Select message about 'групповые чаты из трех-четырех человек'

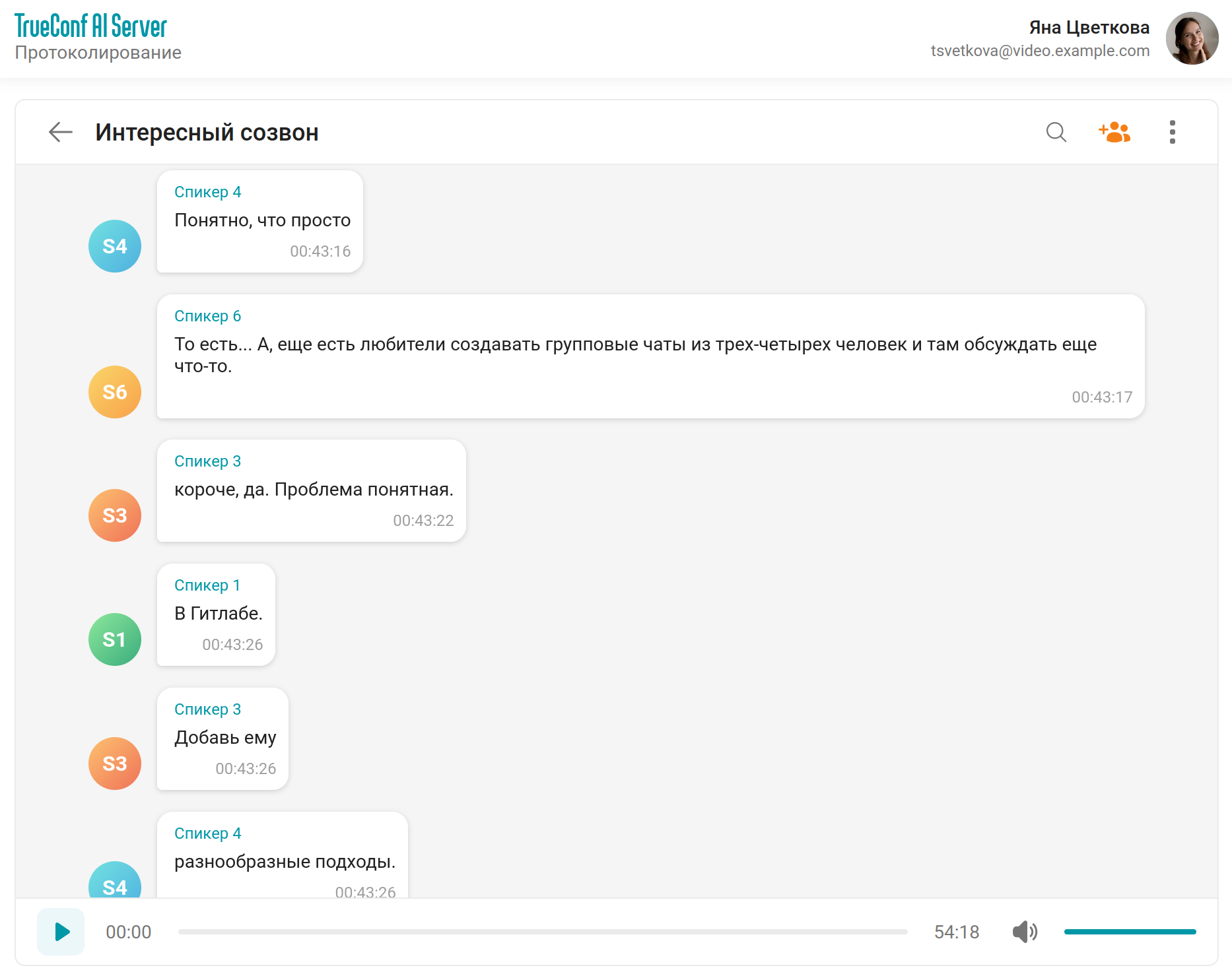pyautogui.click(x=635, y=355)
